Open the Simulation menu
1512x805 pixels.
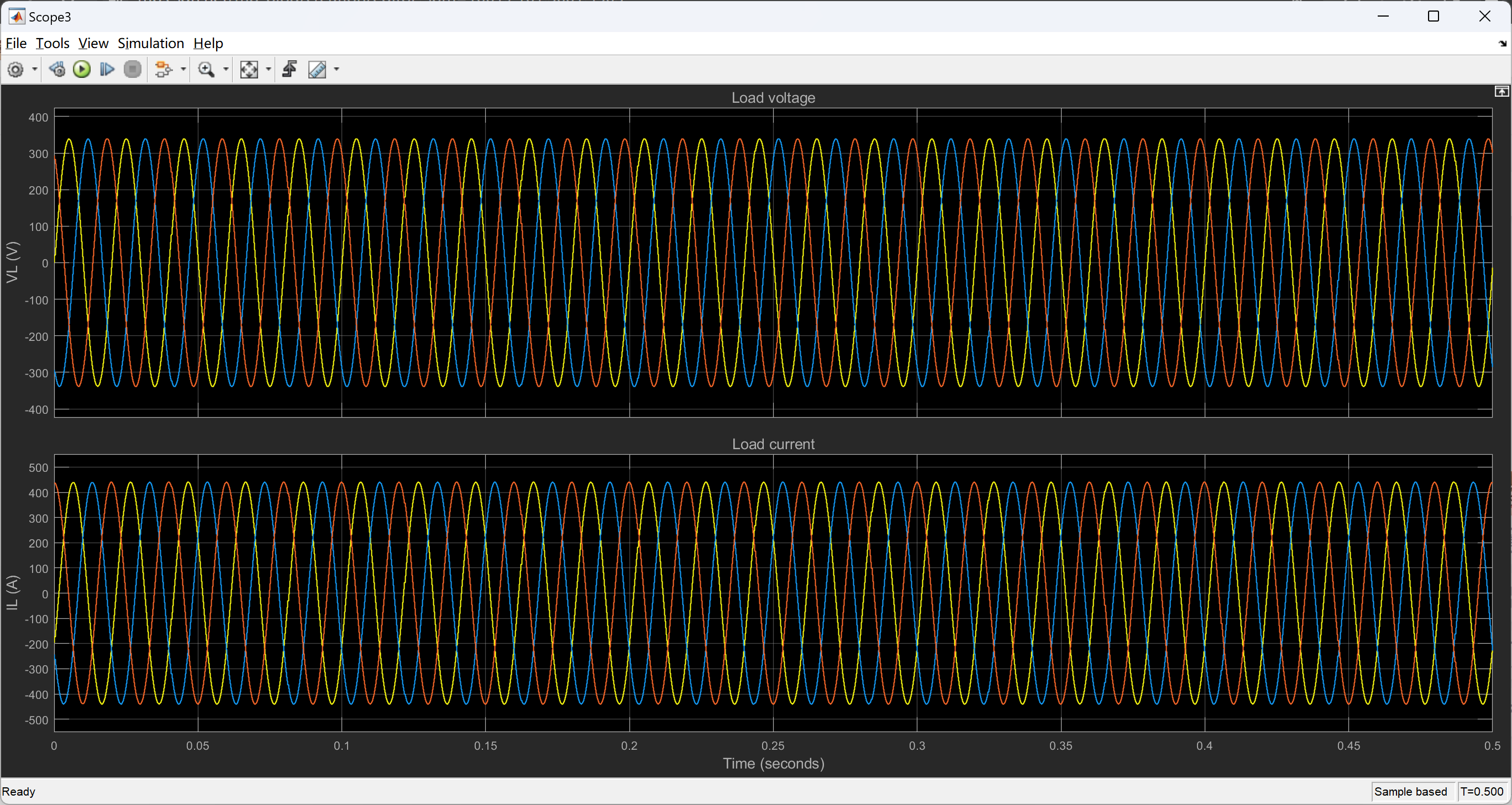pos(151,44)
